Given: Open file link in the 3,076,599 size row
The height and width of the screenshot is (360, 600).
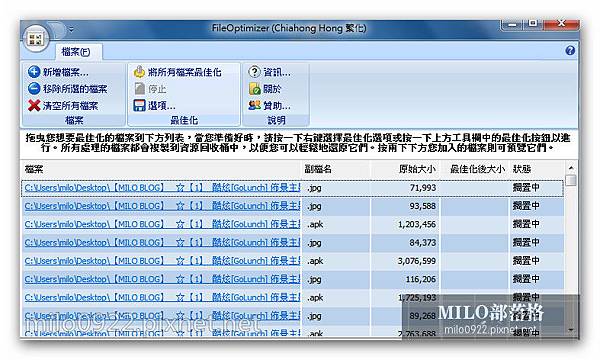Looking at the screenshot, I should (x=162, y=261).
